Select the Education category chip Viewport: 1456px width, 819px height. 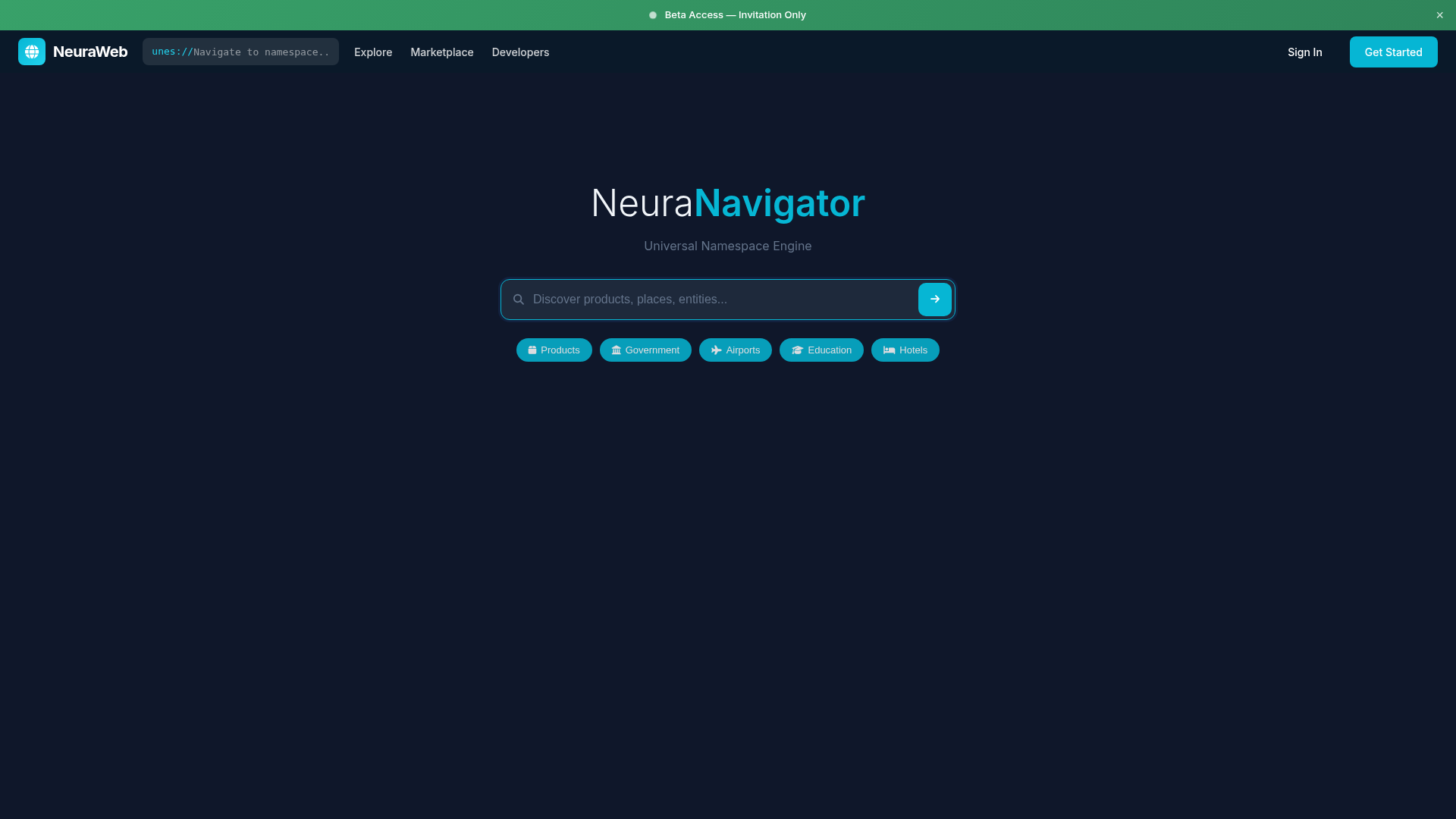point(821,350)
